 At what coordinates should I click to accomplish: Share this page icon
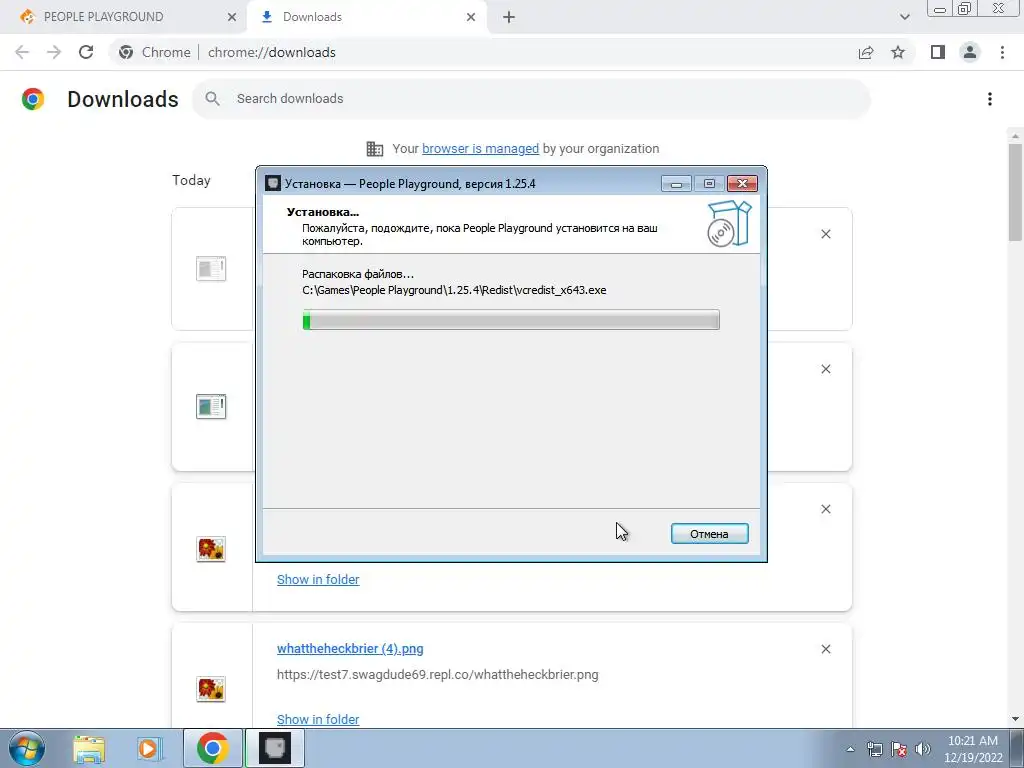(x=866, y=52)
